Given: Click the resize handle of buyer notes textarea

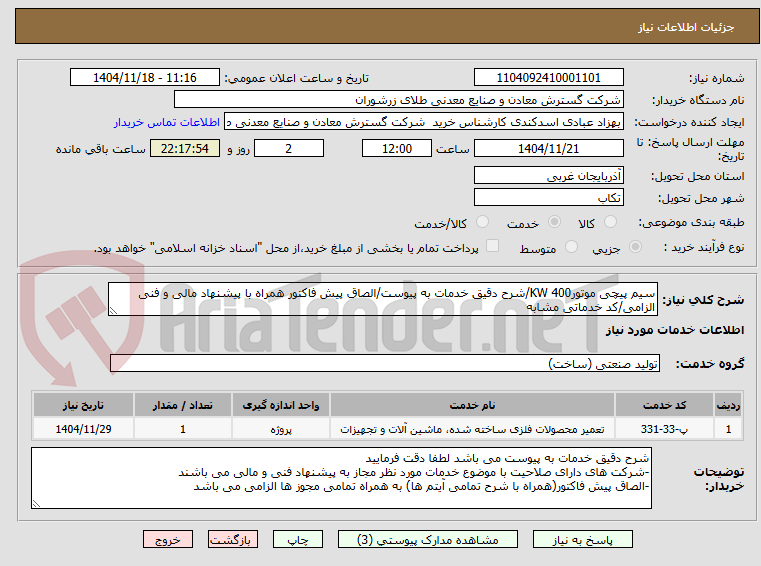Looking at the screenshot, I should pos(36,503).
